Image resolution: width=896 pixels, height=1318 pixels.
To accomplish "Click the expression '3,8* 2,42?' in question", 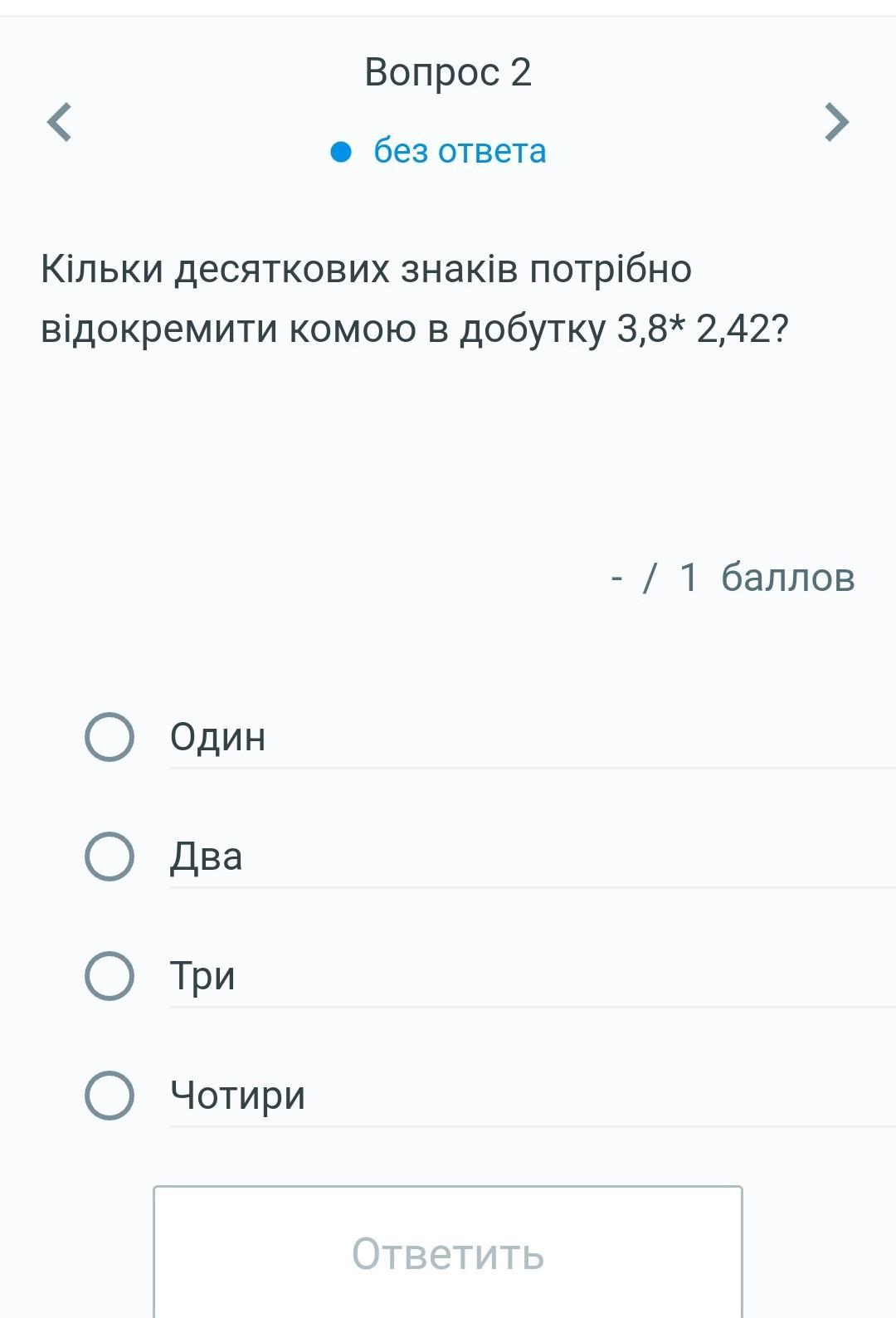I will tap(702, 329).
